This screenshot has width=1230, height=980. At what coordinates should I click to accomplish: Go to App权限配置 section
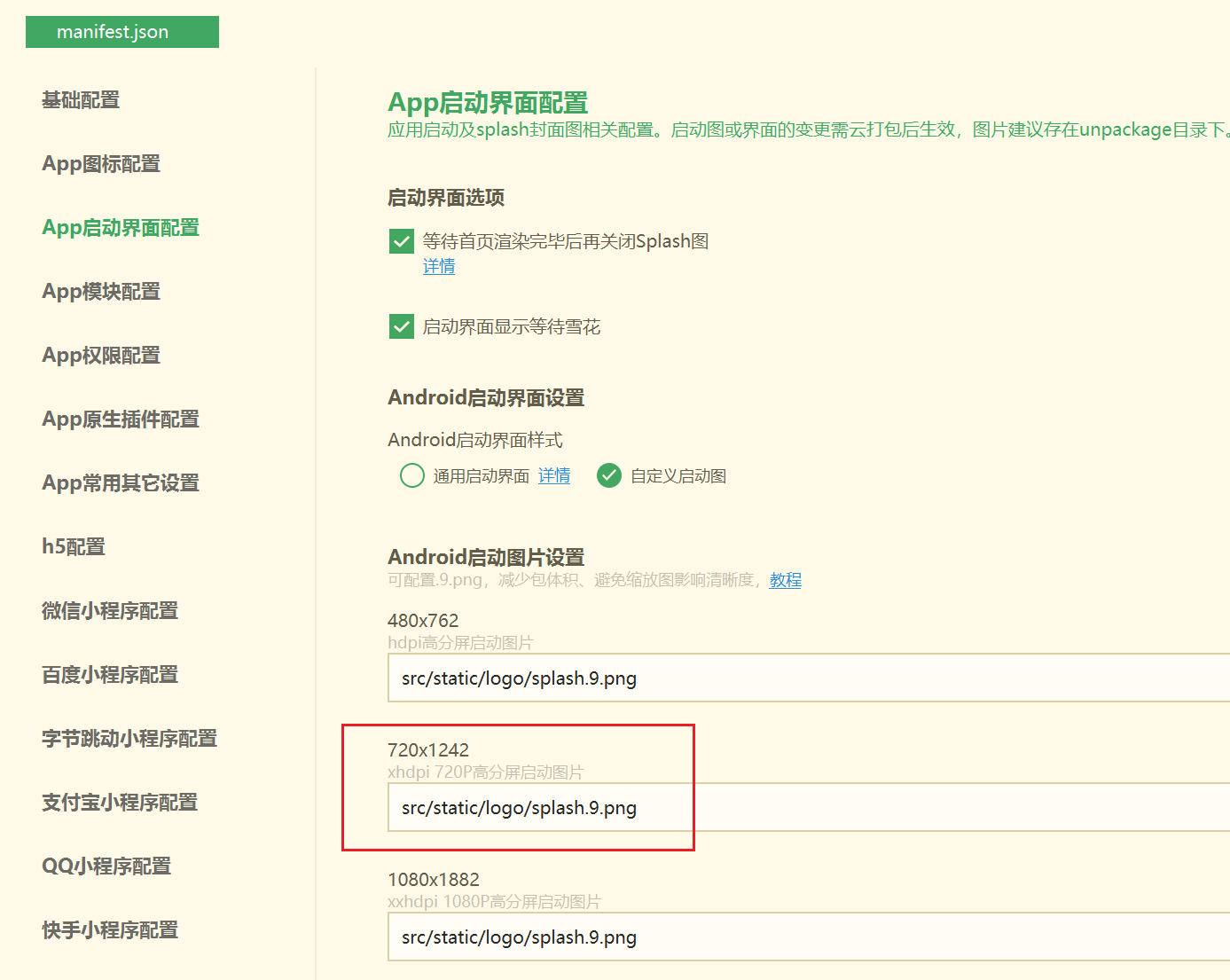point(100,355)
